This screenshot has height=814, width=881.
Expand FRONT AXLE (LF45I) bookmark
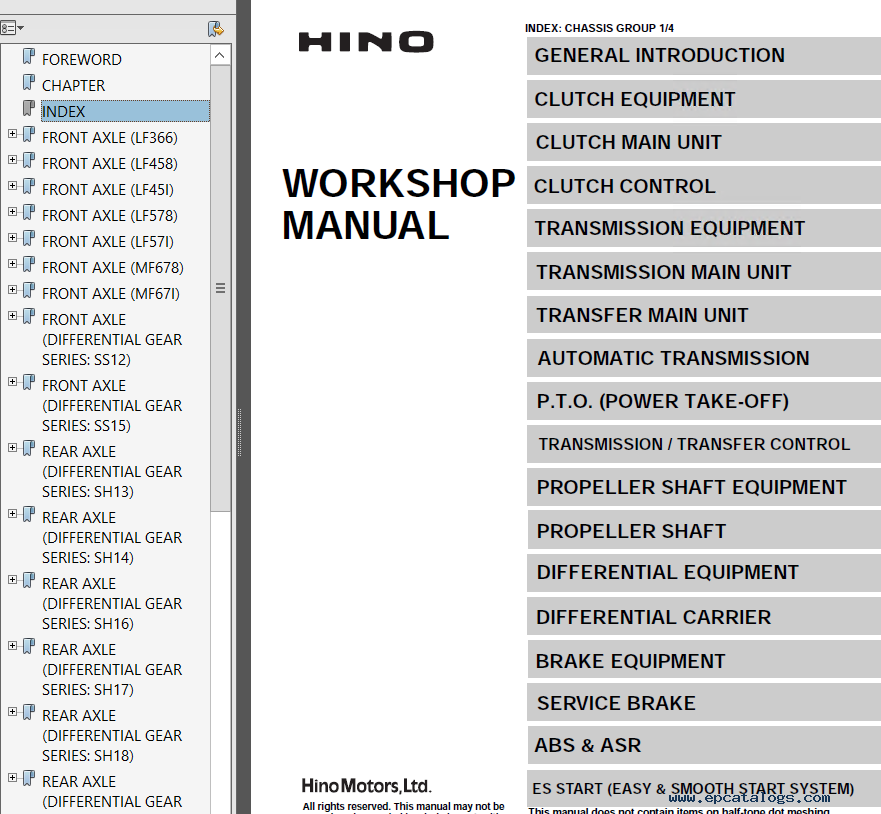12,185
